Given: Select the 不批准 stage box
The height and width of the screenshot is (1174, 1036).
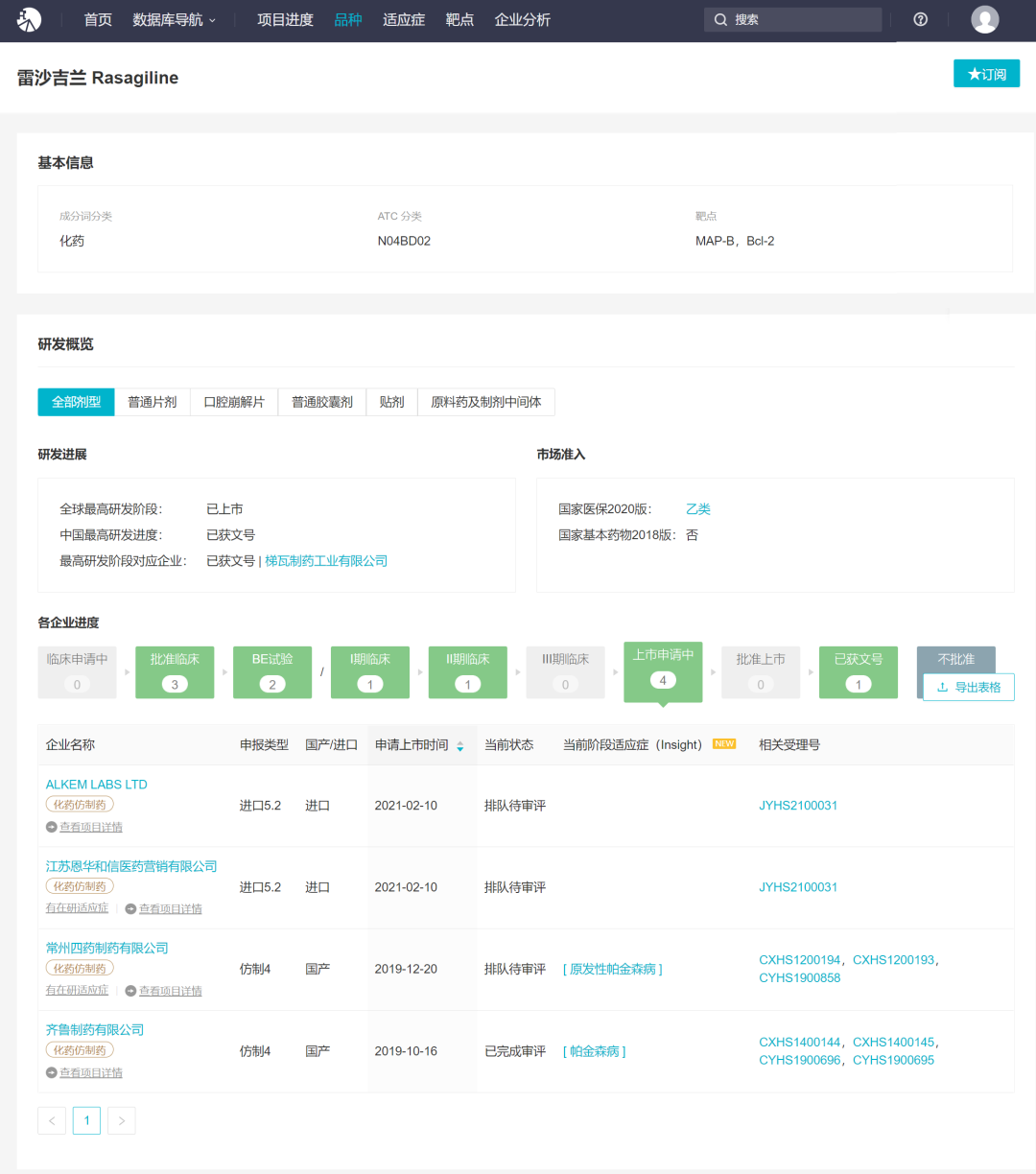Looking at the screenshot, I should [x=956, y=659].
